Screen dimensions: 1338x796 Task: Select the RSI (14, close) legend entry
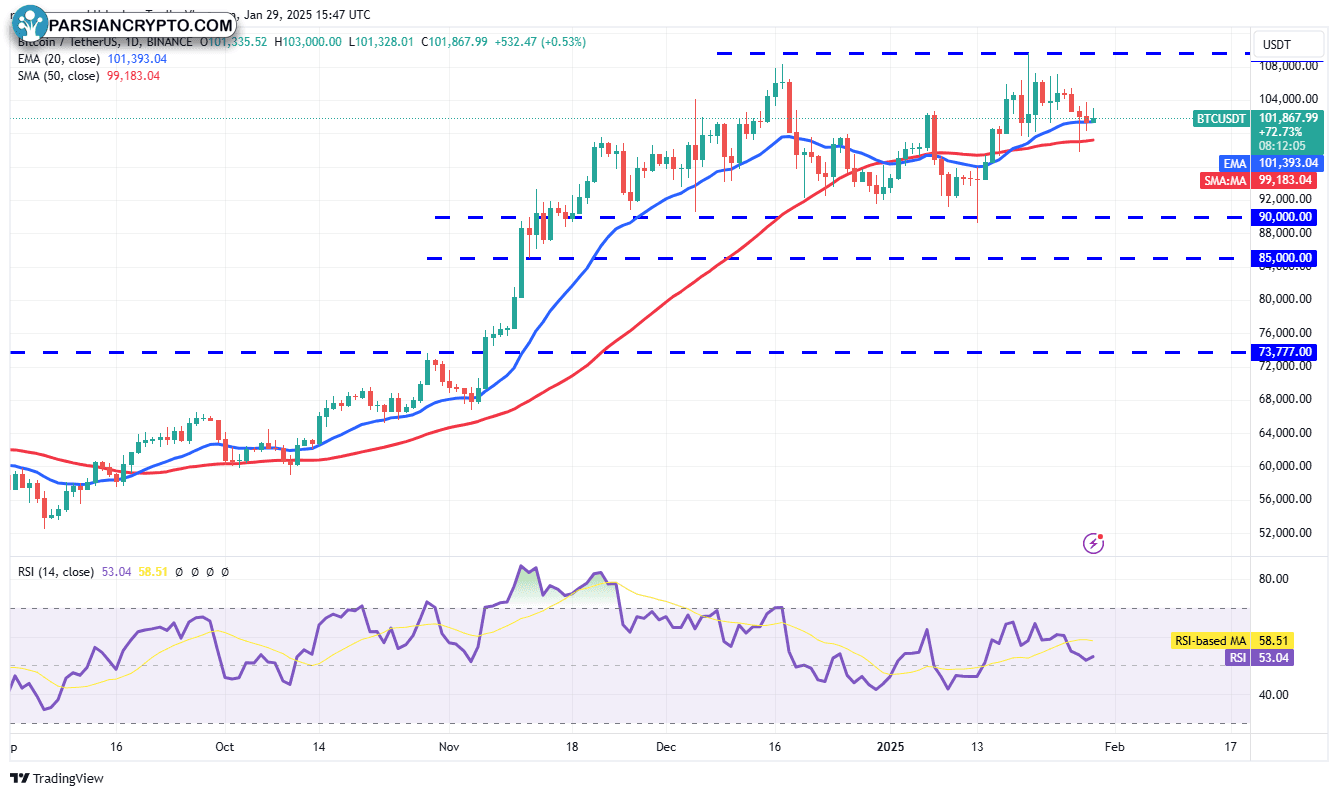[56, 572]
